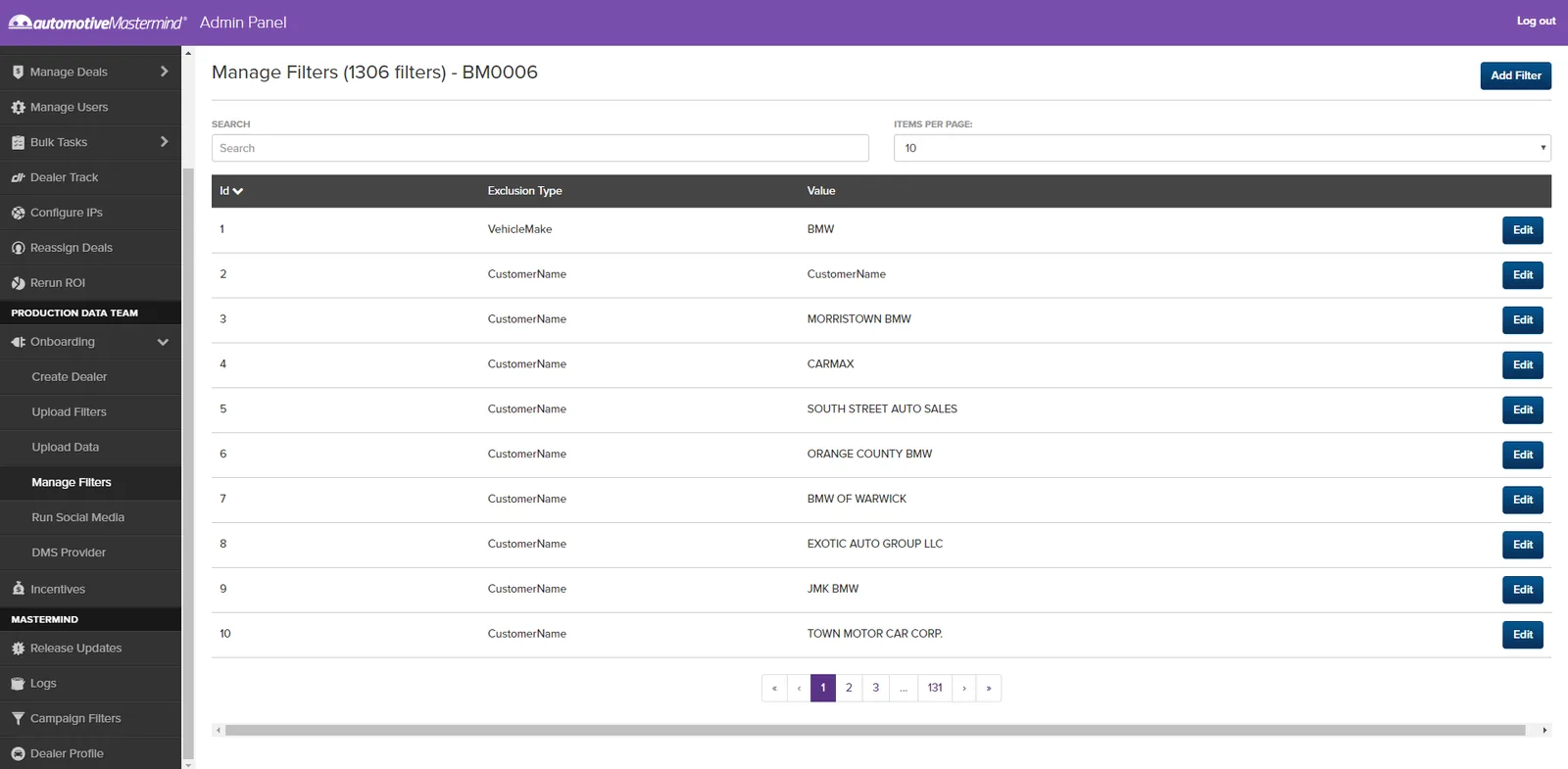Edit the filter with value CustomerName

point(1522,275)
